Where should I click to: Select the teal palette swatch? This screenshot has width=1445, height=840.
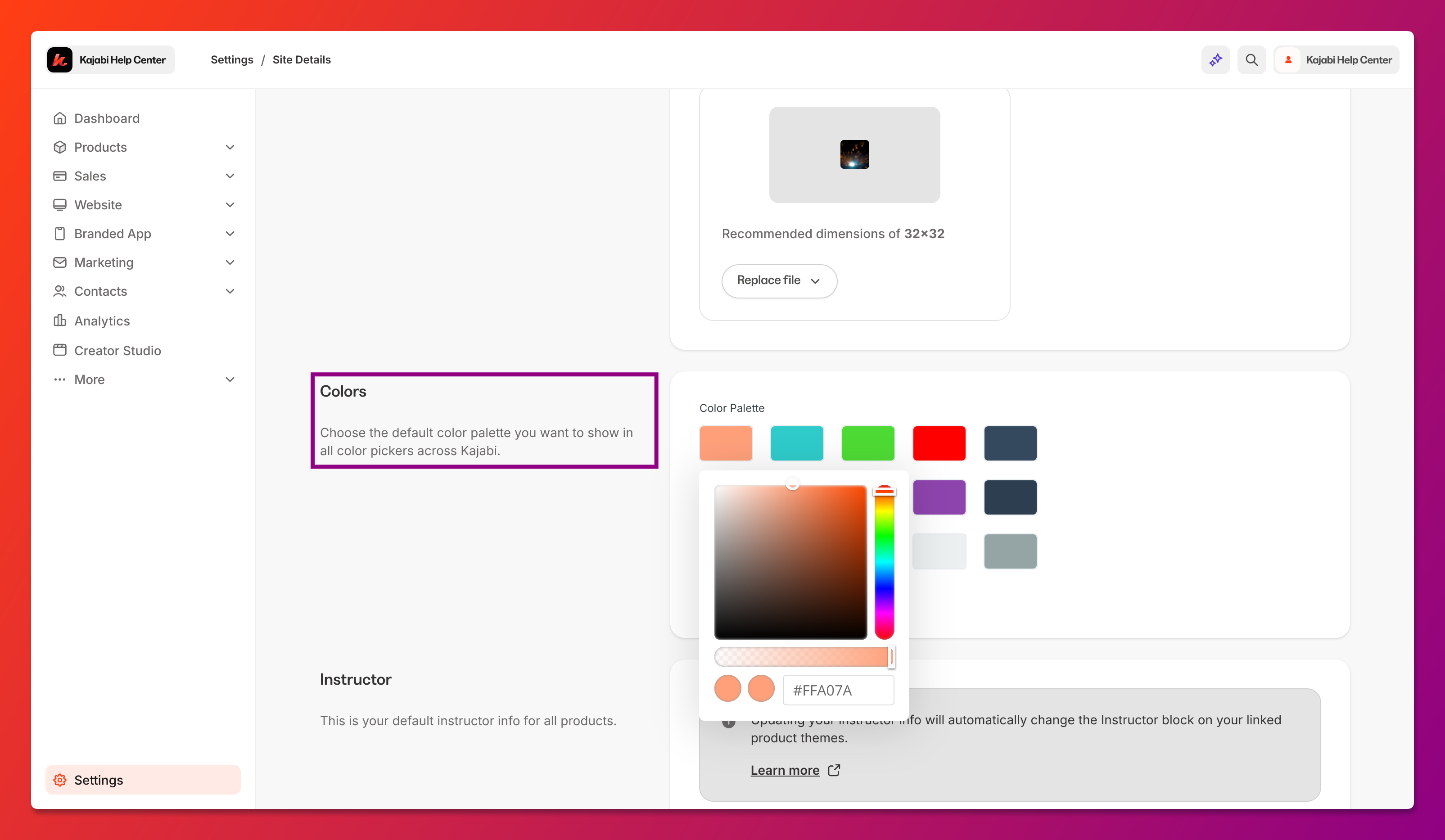797,443
